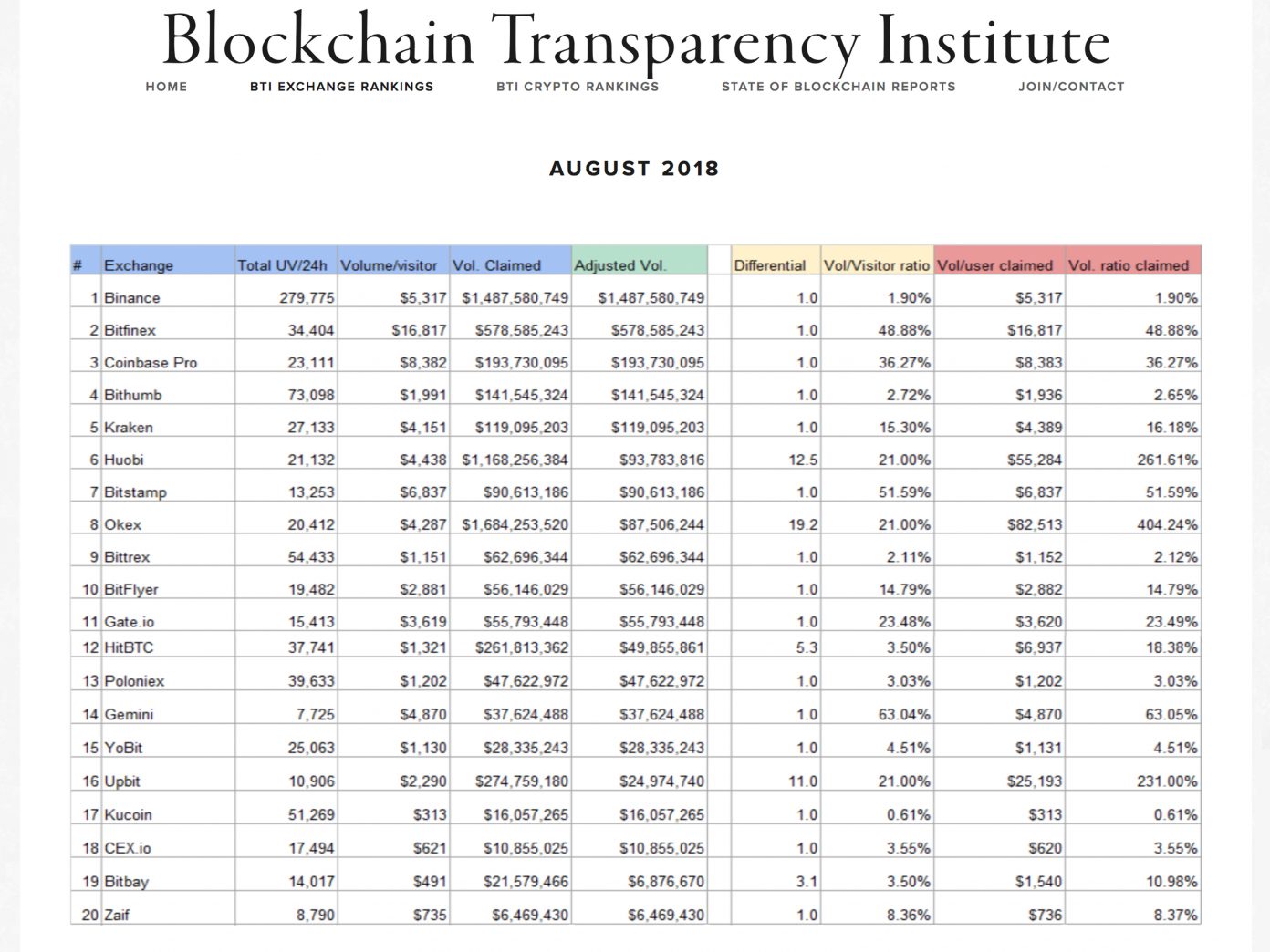Select the Binance exchange name cell

coord(132,298)
